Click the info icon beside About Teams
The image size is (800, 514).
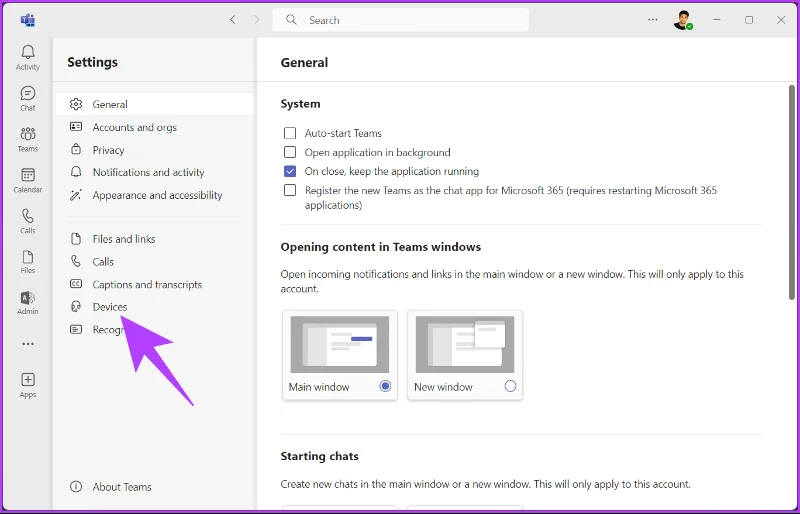click(76, 486)
